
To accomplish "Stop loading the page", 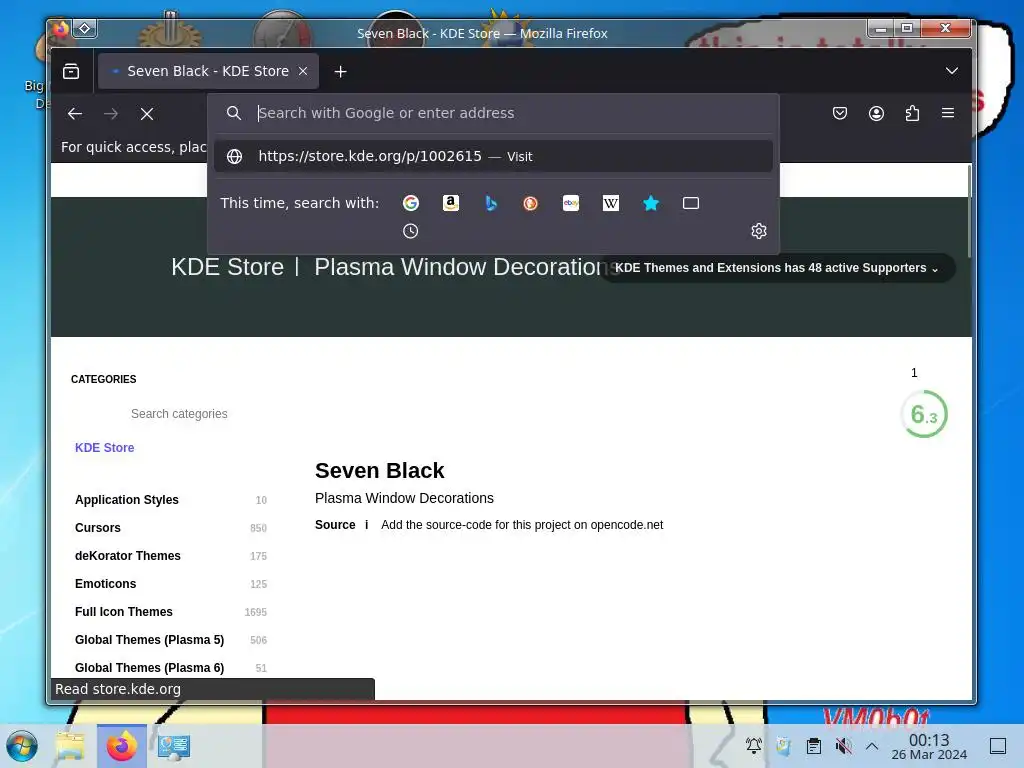I will [147, 114].
